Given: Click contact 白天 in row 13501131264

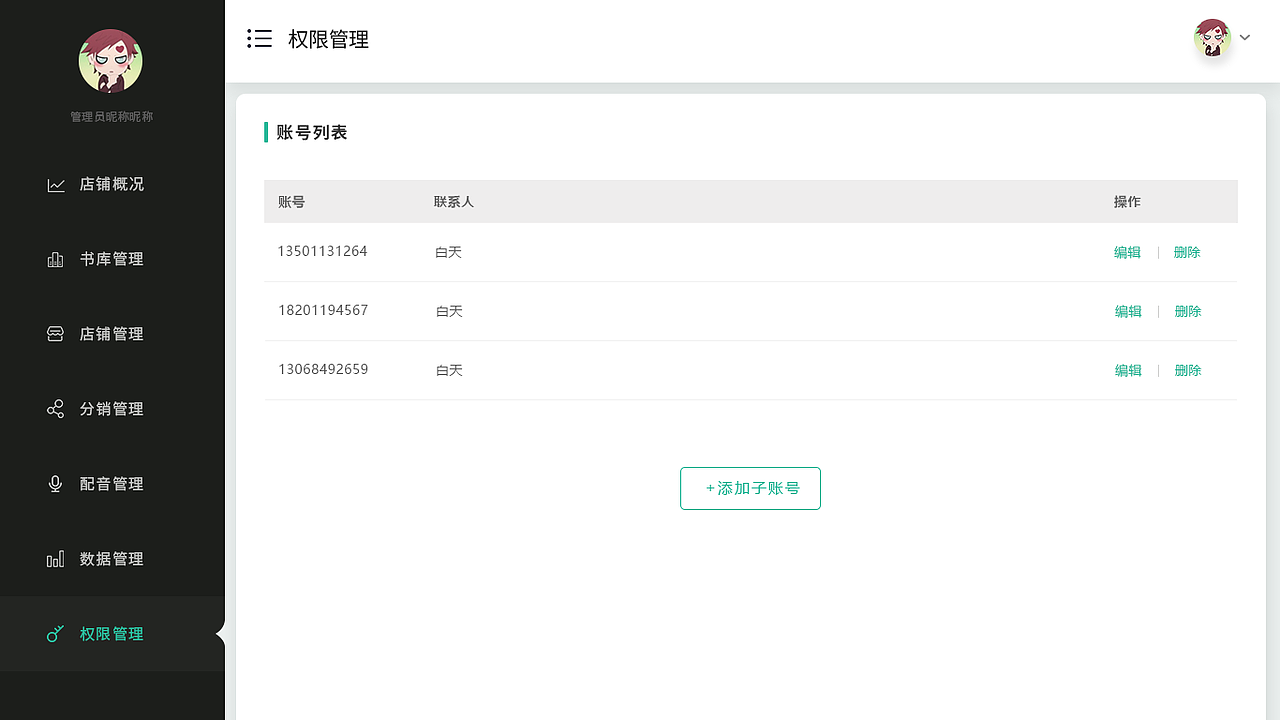Looking at the screenshot, I should point(449,252).
